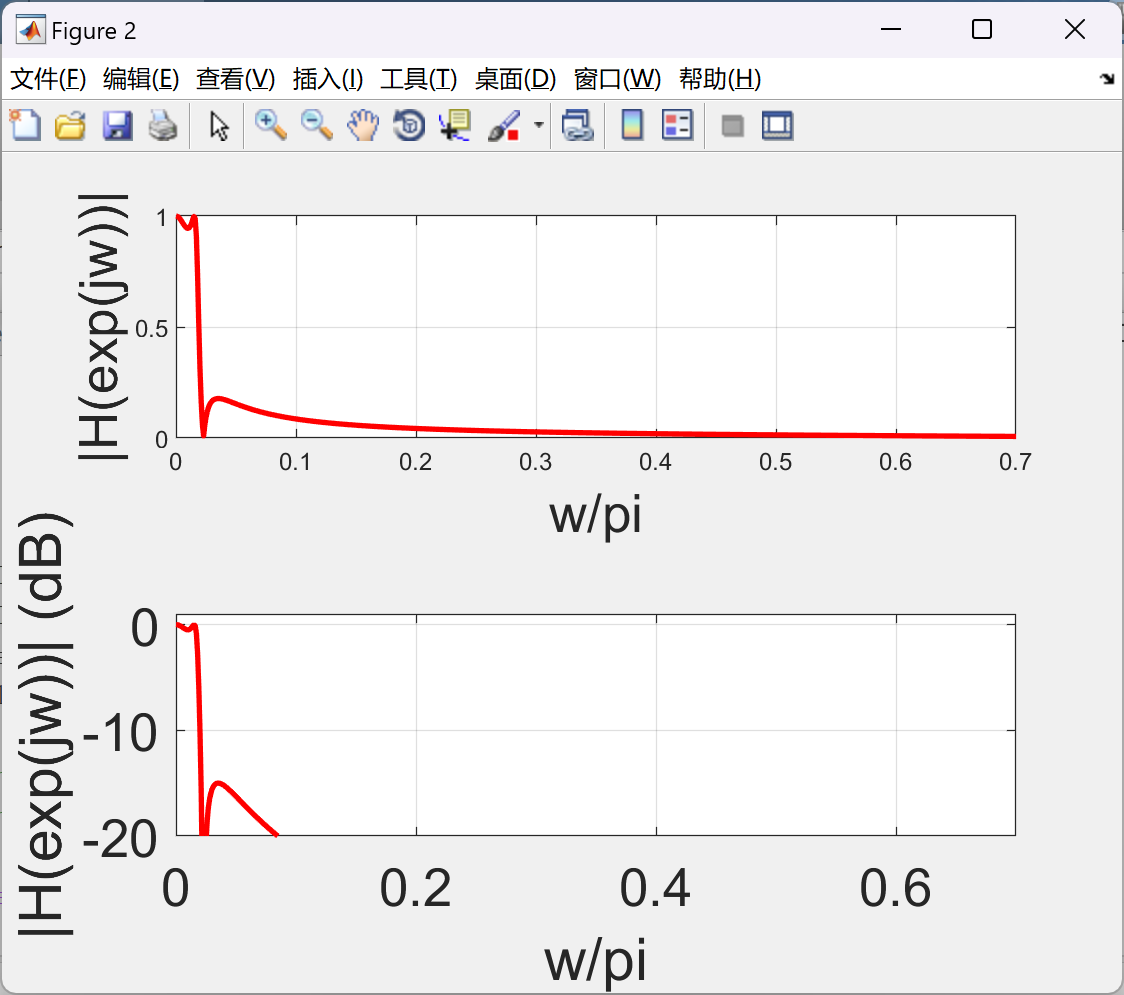Create a new figure with toolbar icon

click(x=25, y=125)
